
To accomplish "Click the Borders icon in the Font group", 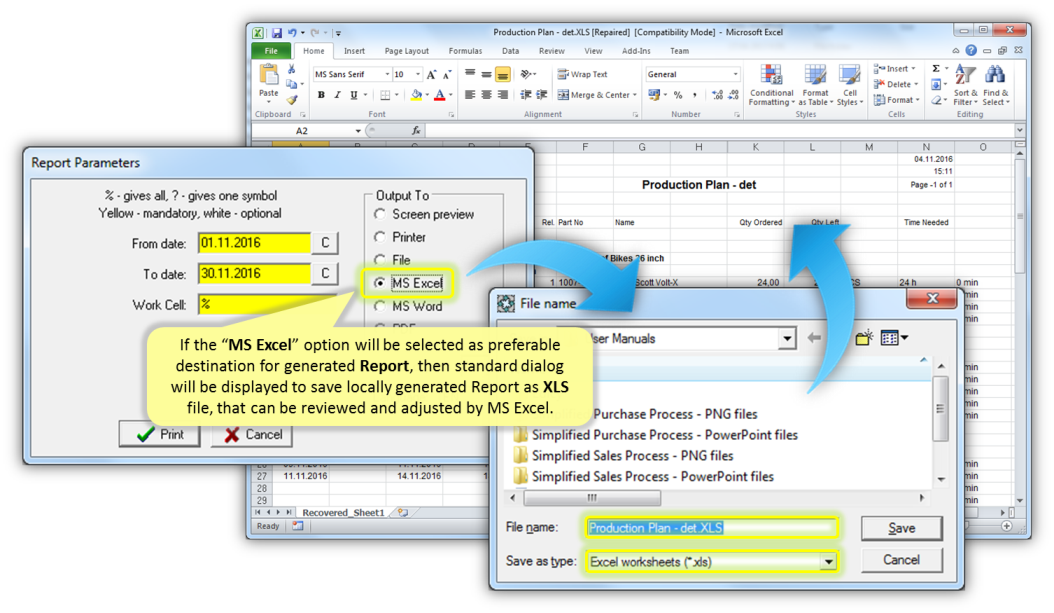I will click(x=385, y=95).
